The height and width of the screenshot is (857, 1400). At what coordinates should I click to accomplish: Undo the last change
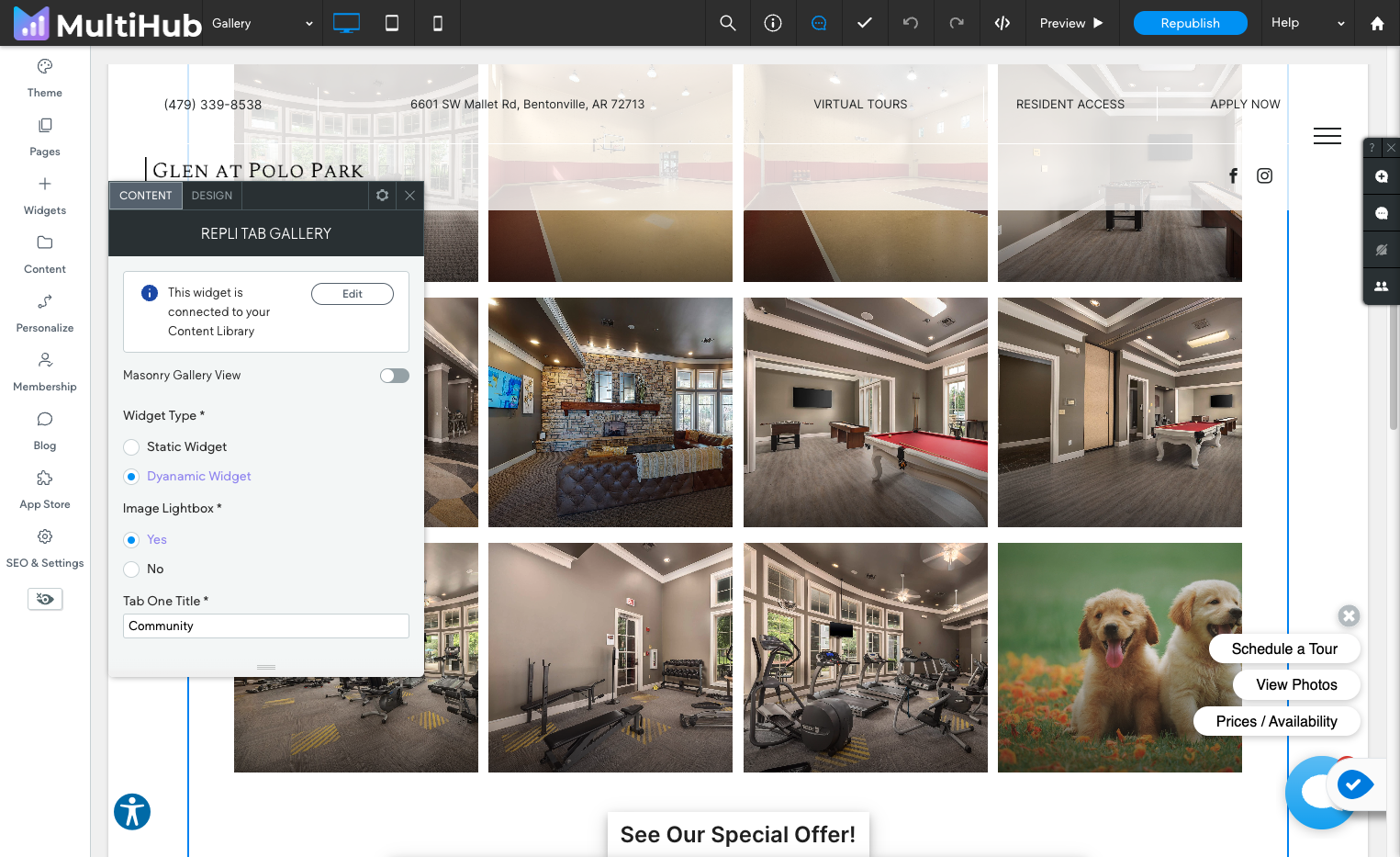911,23
